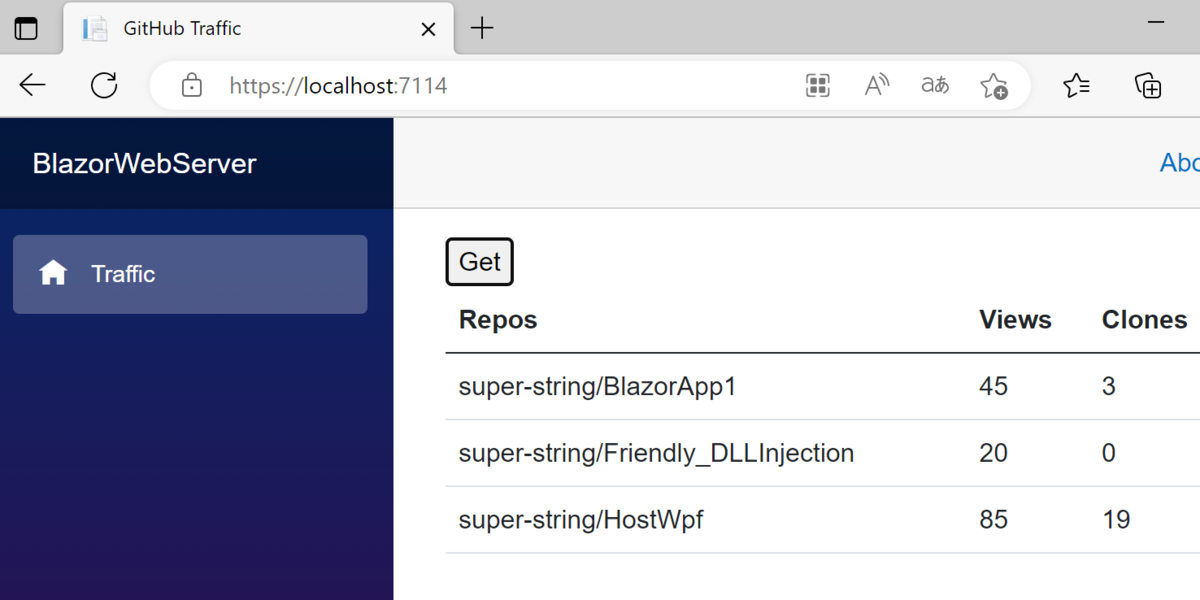Open a new browser tab
The height and width of the screenshot is (600, 1200).
point(483,28)
